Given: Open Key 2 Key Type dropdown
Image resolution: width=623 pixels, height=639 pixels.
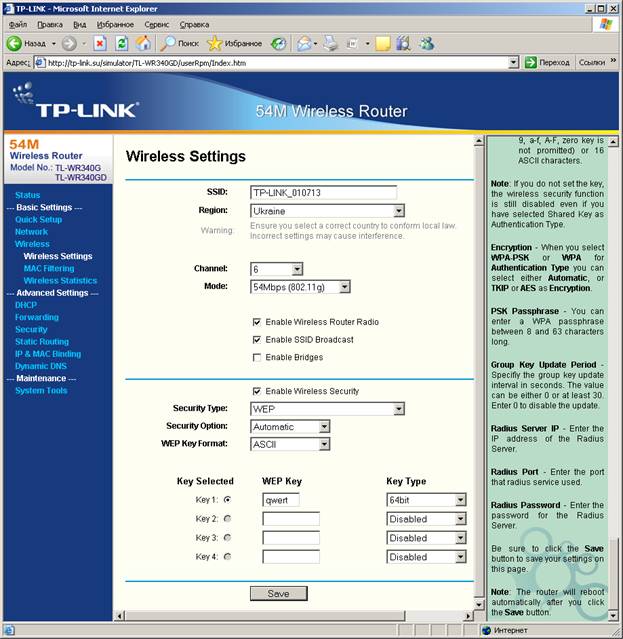Looking at the screenshot, I should 426,519.
